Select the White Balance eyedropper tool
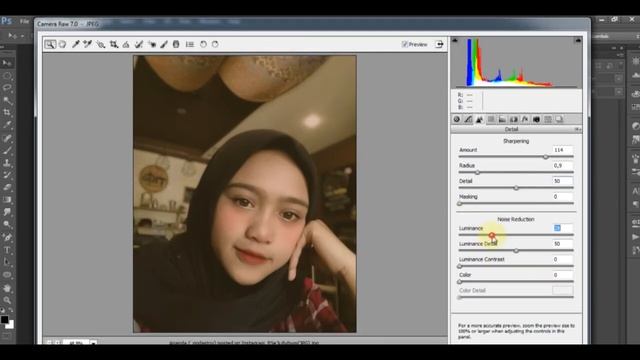 pyautogui.click(x=76, y=44)
